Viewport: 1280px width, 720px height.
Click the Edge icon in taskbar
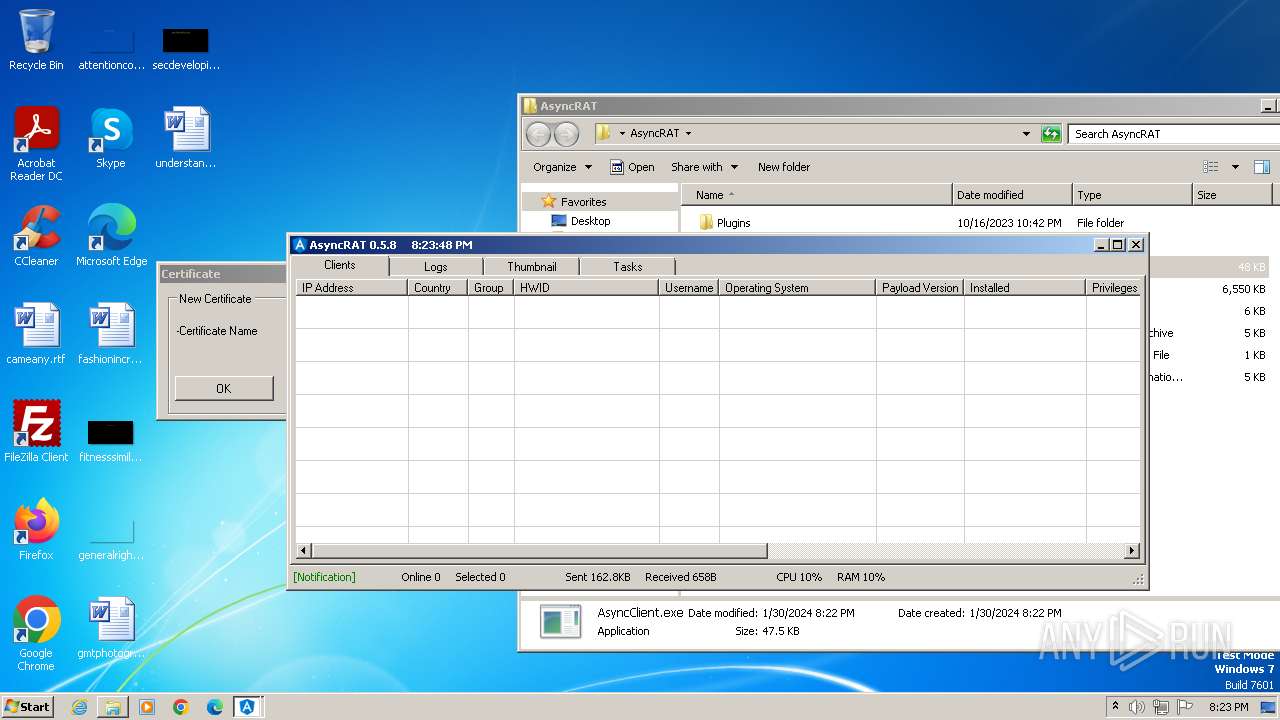(x=215, y=707)
